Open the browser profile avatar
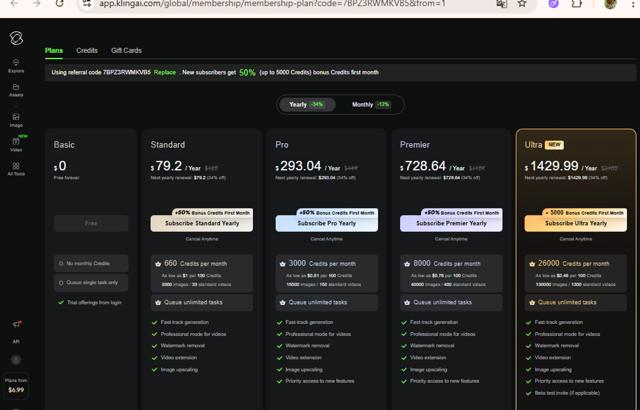 (611, 4)
